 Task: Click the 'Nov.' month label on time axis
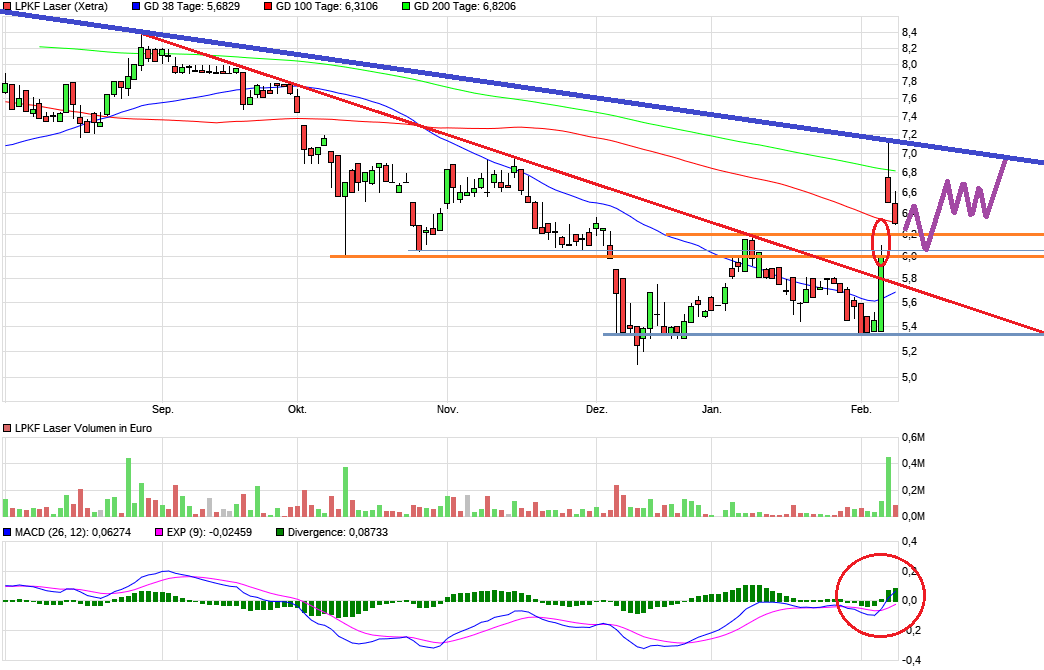(447, 410)
